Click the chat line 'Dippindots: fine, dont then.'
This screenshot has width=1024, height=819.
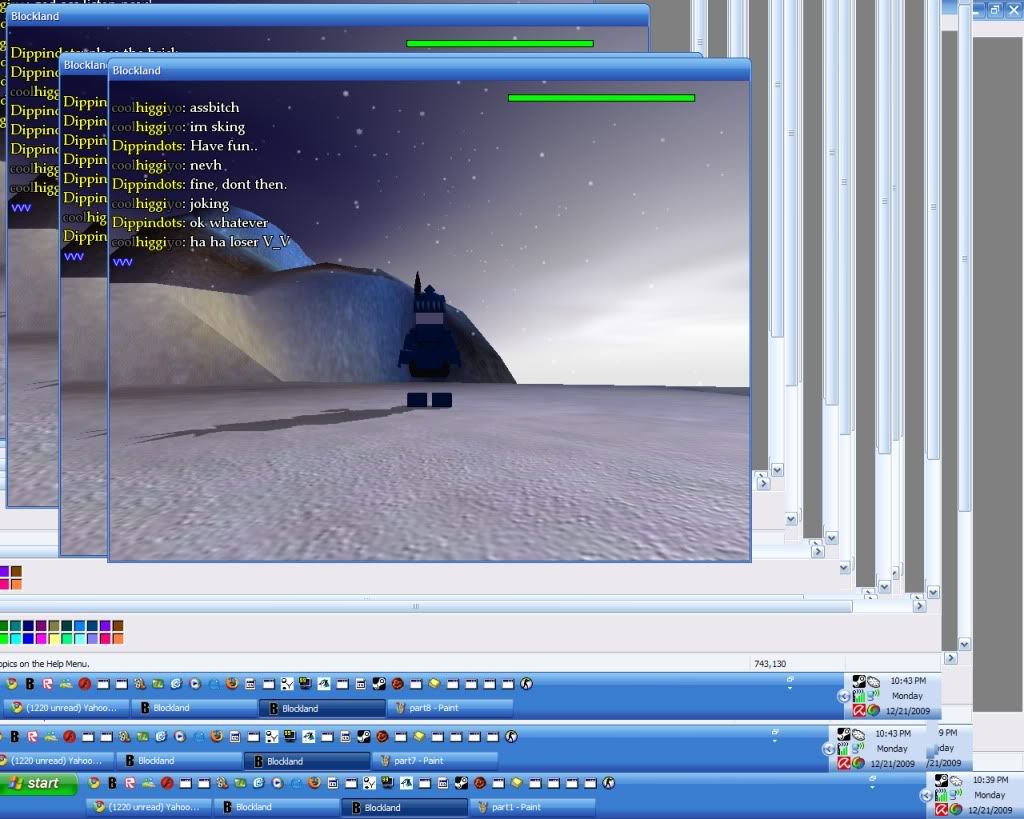pos(200,184)
